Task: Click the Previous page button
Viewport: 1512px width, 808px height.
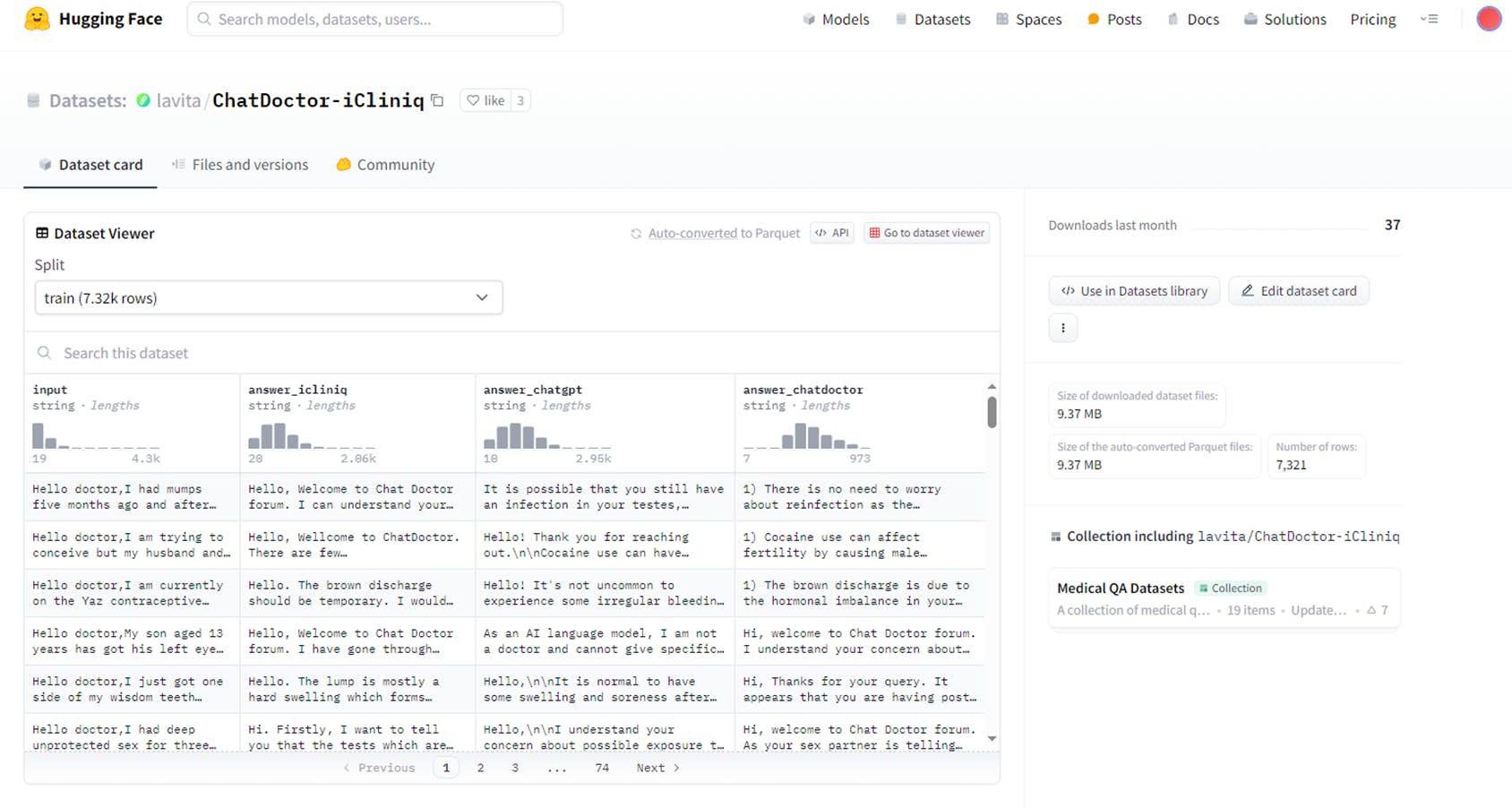Action: click(x=379, y=768)
